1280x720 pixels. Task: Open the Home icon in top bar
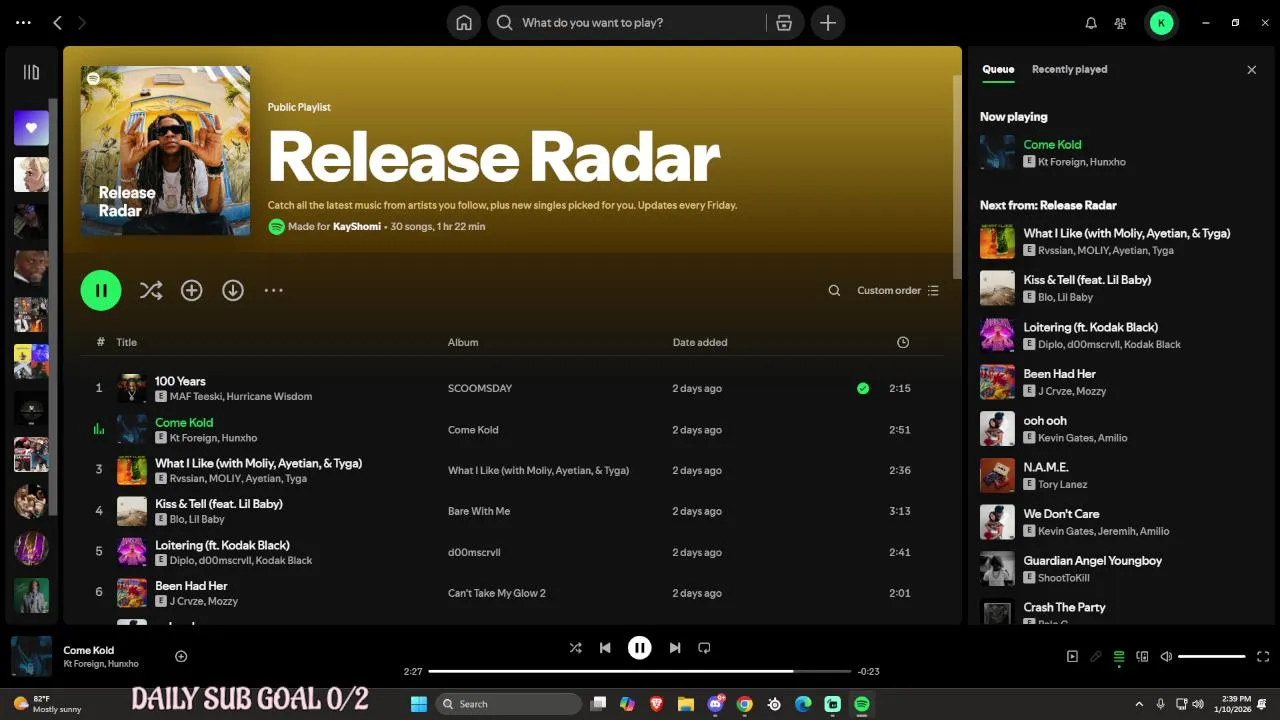coord(464,22)
